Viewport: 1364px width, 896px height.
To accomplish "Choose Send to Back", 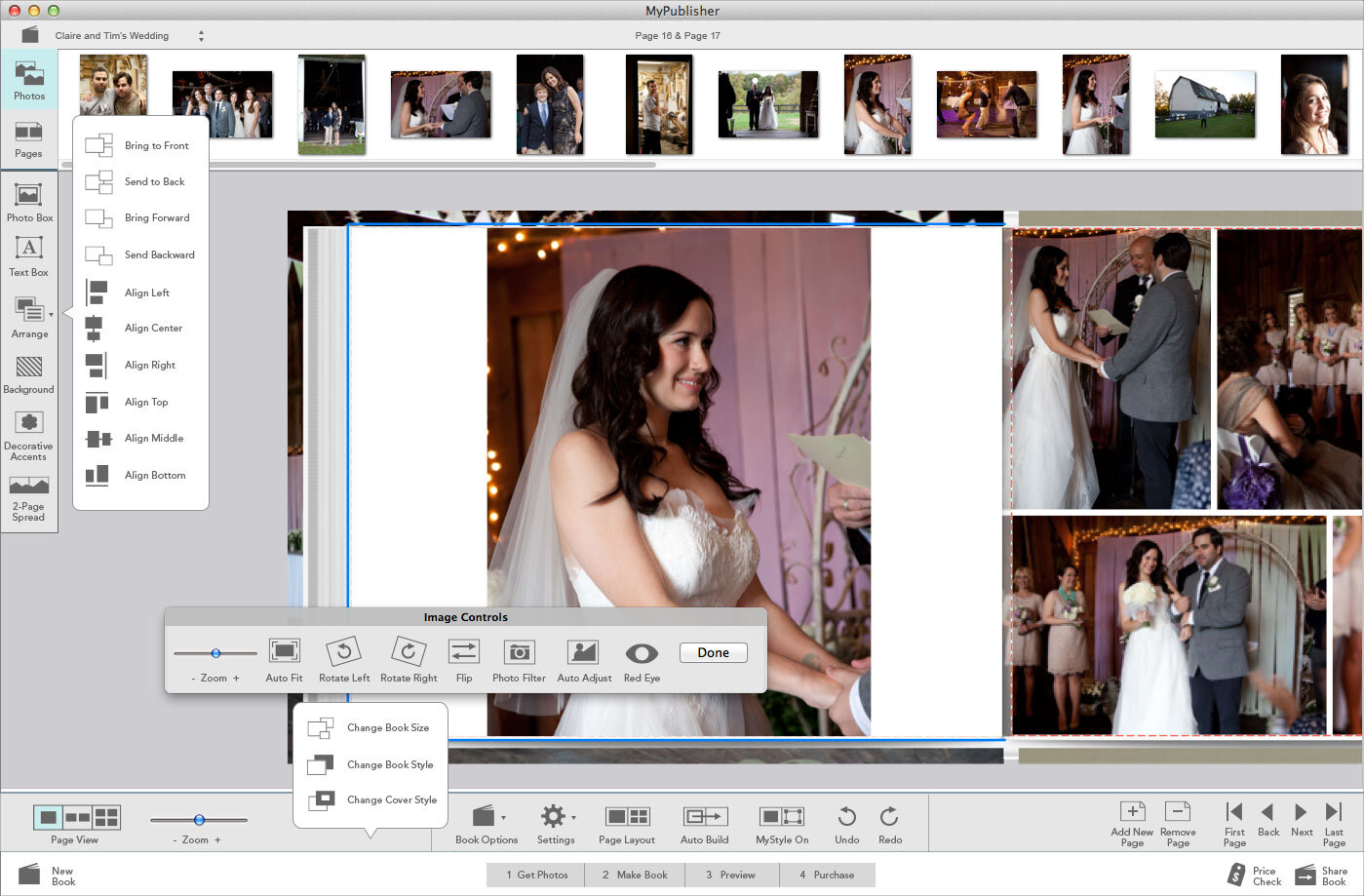I will pyautogui.click(x=140, y=181).
